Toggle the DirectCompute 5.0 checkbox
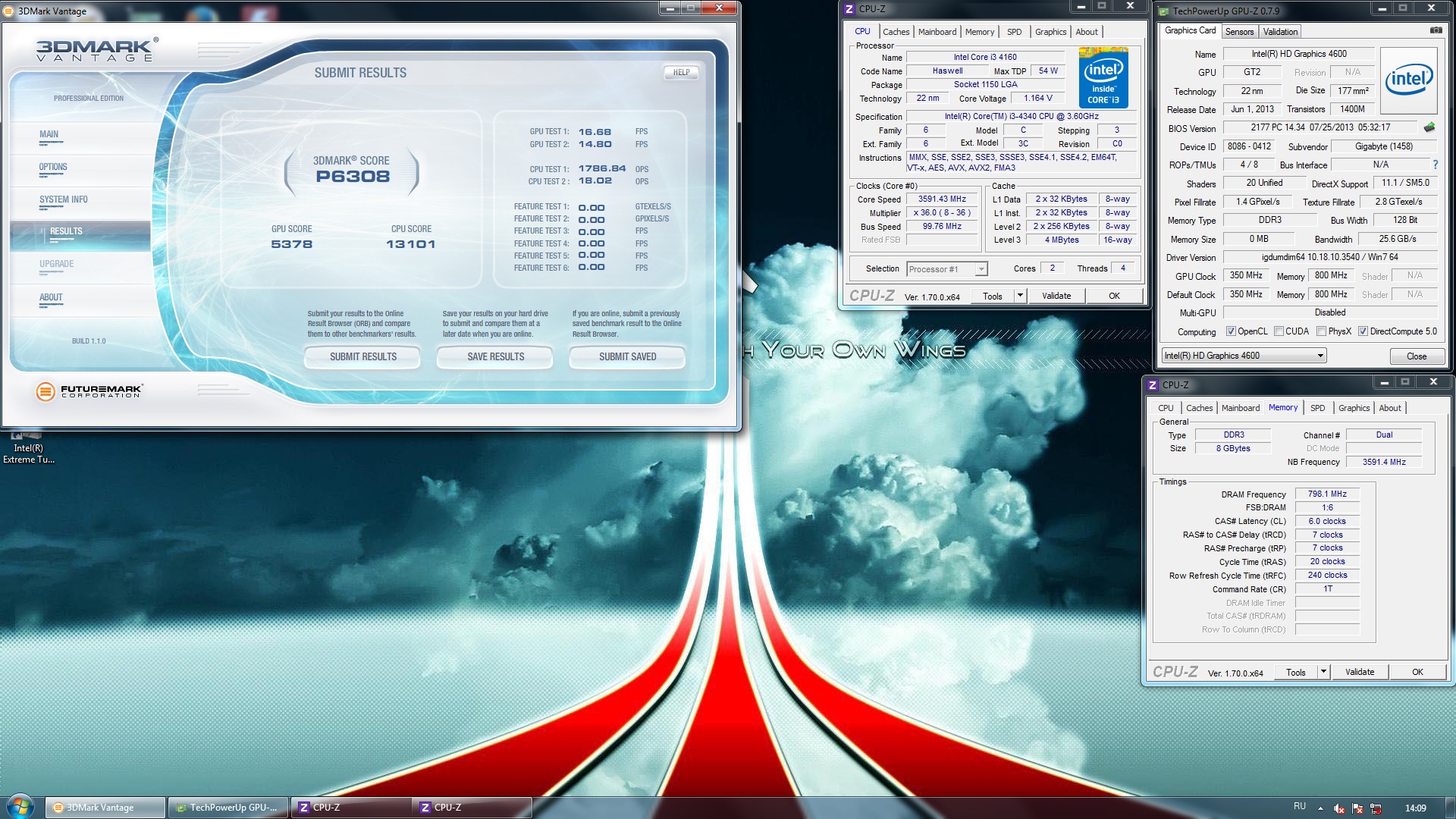The image size is (1456, 819). pyautogui.click(x=1363, y=331)
